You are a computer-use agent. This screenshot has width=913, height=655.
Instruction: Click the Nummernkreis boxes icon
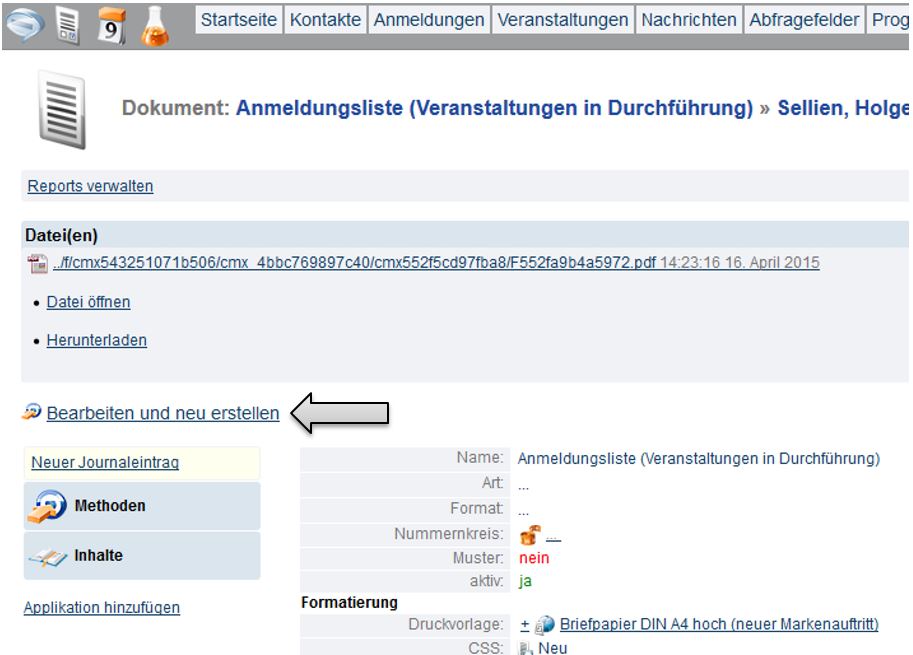[x=529, y=535]
